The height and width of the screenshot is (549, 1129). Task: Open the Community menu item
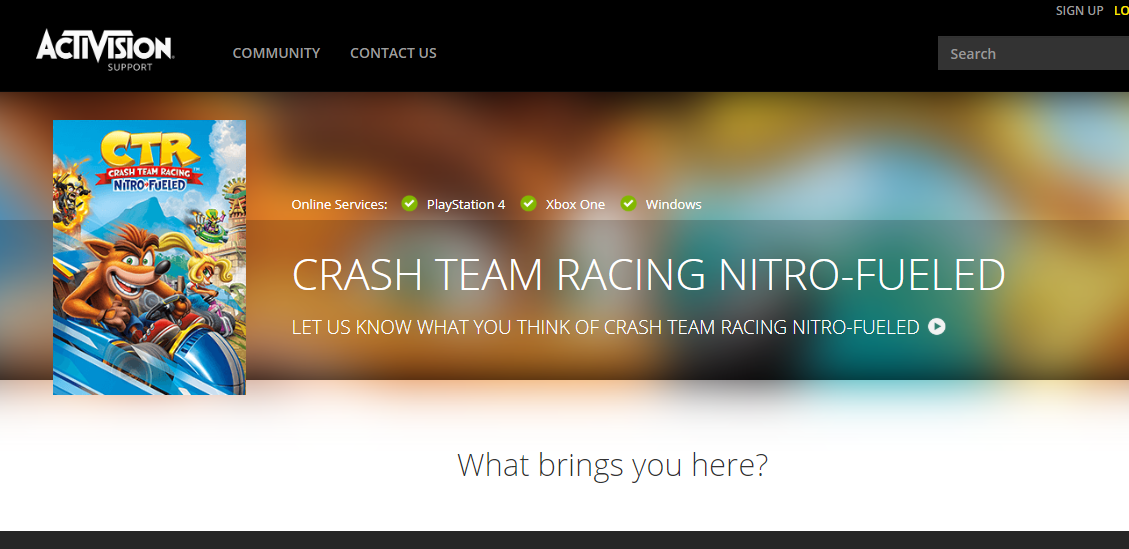point(276,53)
